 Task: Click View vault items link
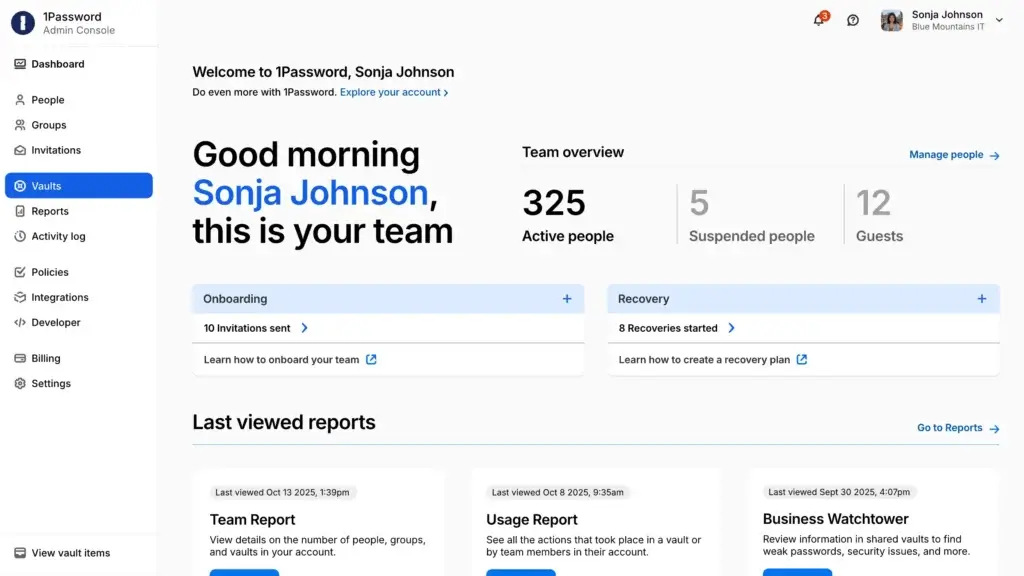(71, 553)
